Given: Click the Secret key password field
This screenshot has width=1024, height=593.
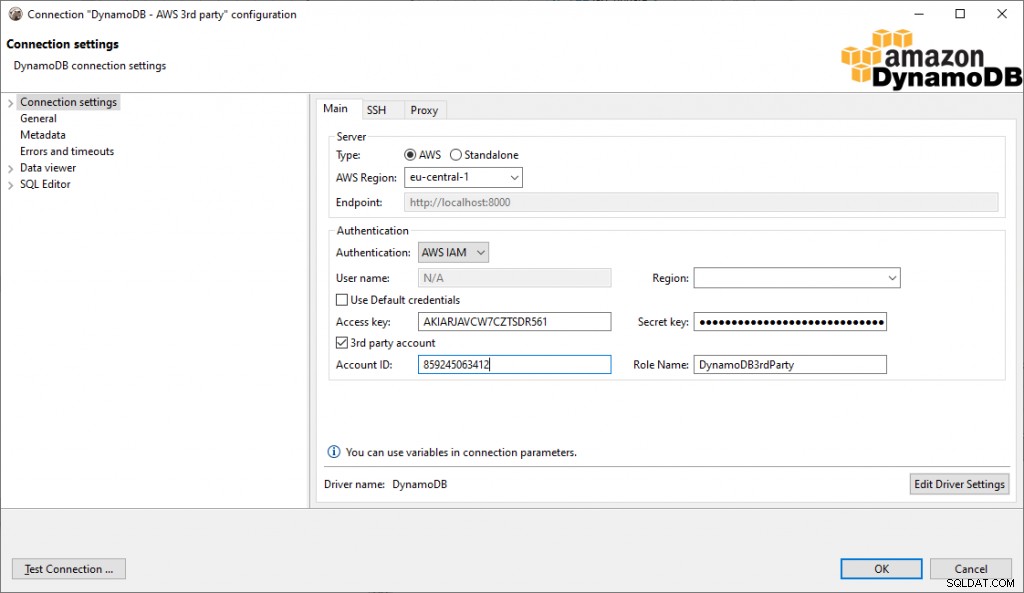Looking at the screenshot, I should (790, 321).
